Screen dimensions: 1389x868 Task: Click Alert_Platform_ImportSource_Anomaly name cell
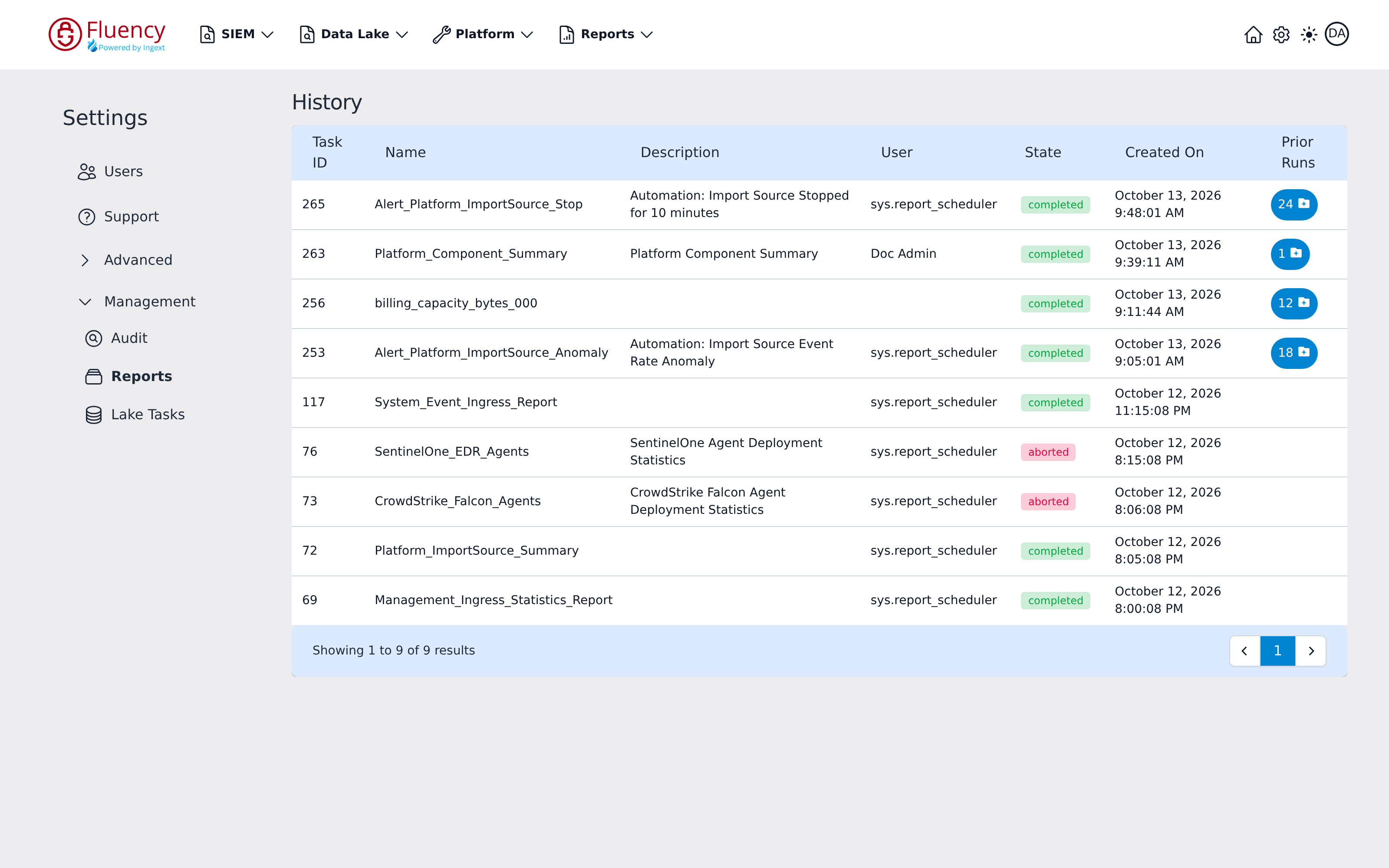pos(491,352)
